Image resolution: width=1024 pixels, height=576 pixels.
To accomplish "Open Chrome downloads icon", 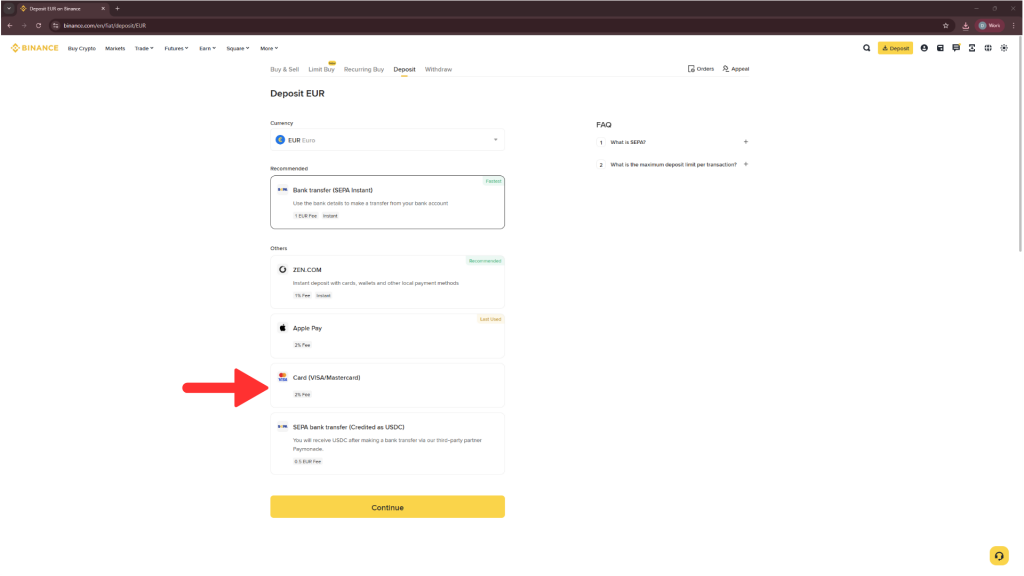I will point(965,25).
